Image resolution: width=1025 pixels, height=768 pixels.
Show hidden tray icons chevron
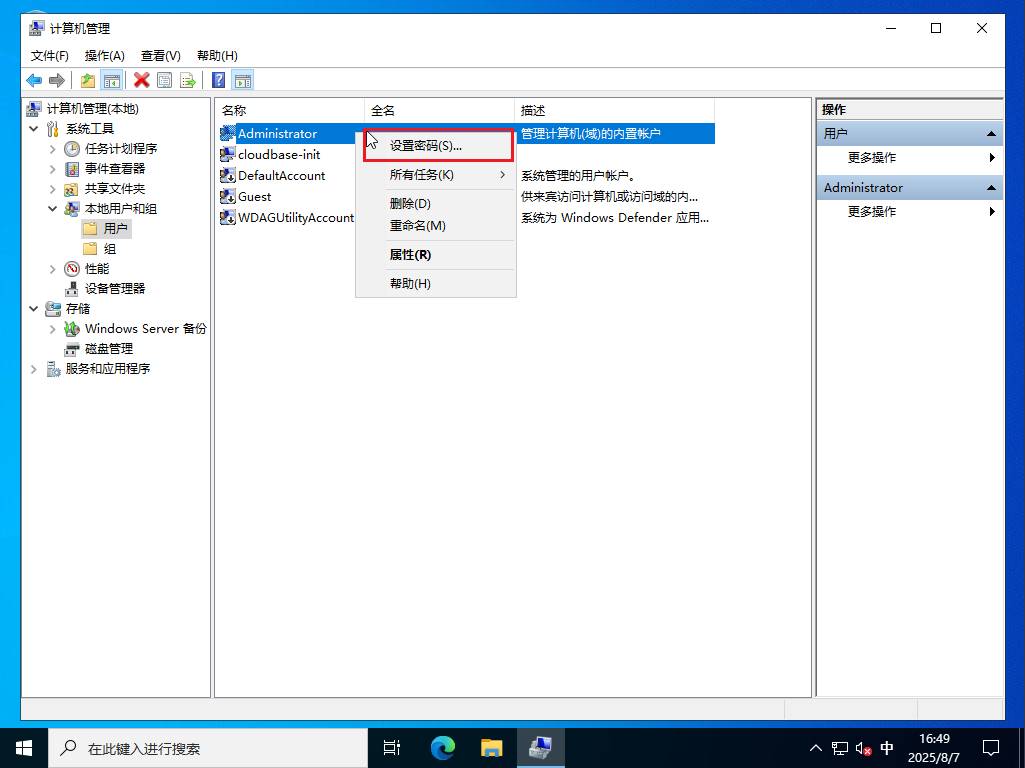tap(816, 748)
